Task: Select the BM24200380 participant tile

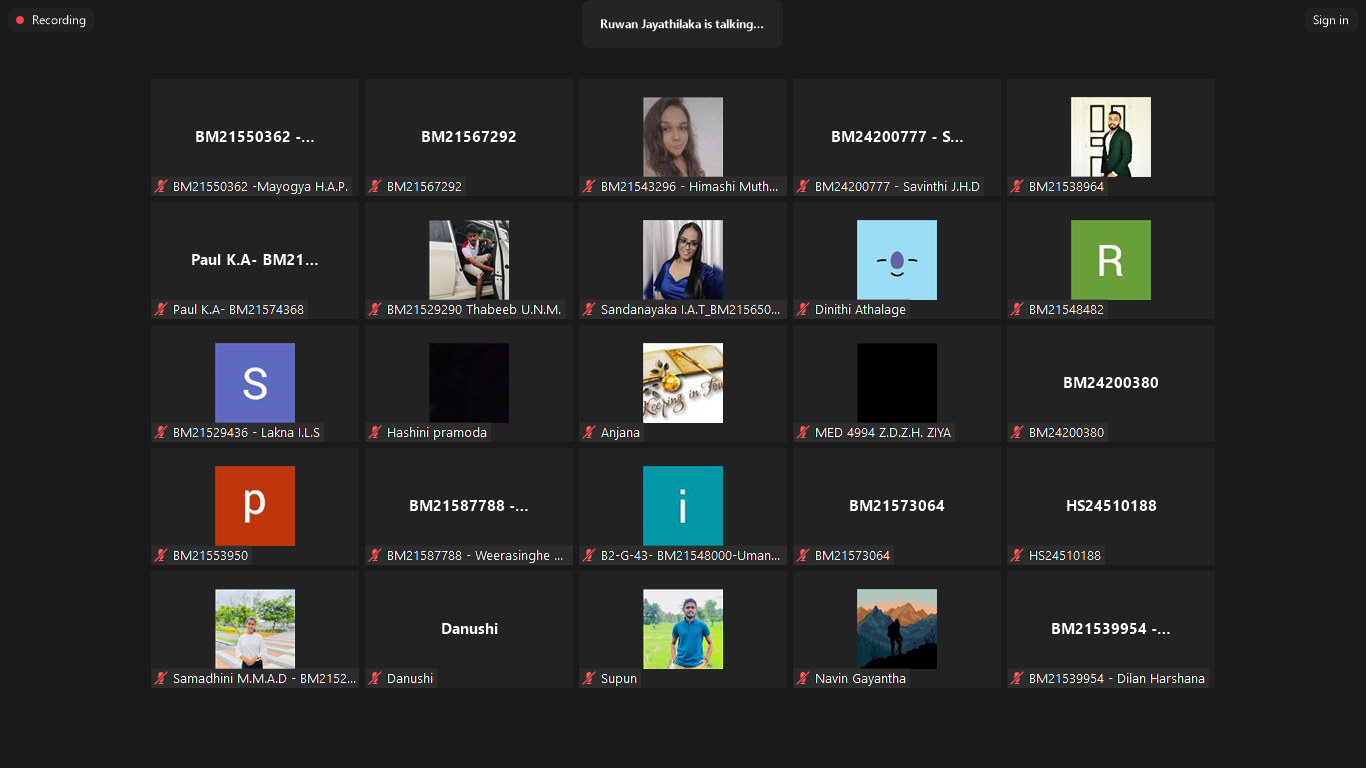Action: (1110, 383)
